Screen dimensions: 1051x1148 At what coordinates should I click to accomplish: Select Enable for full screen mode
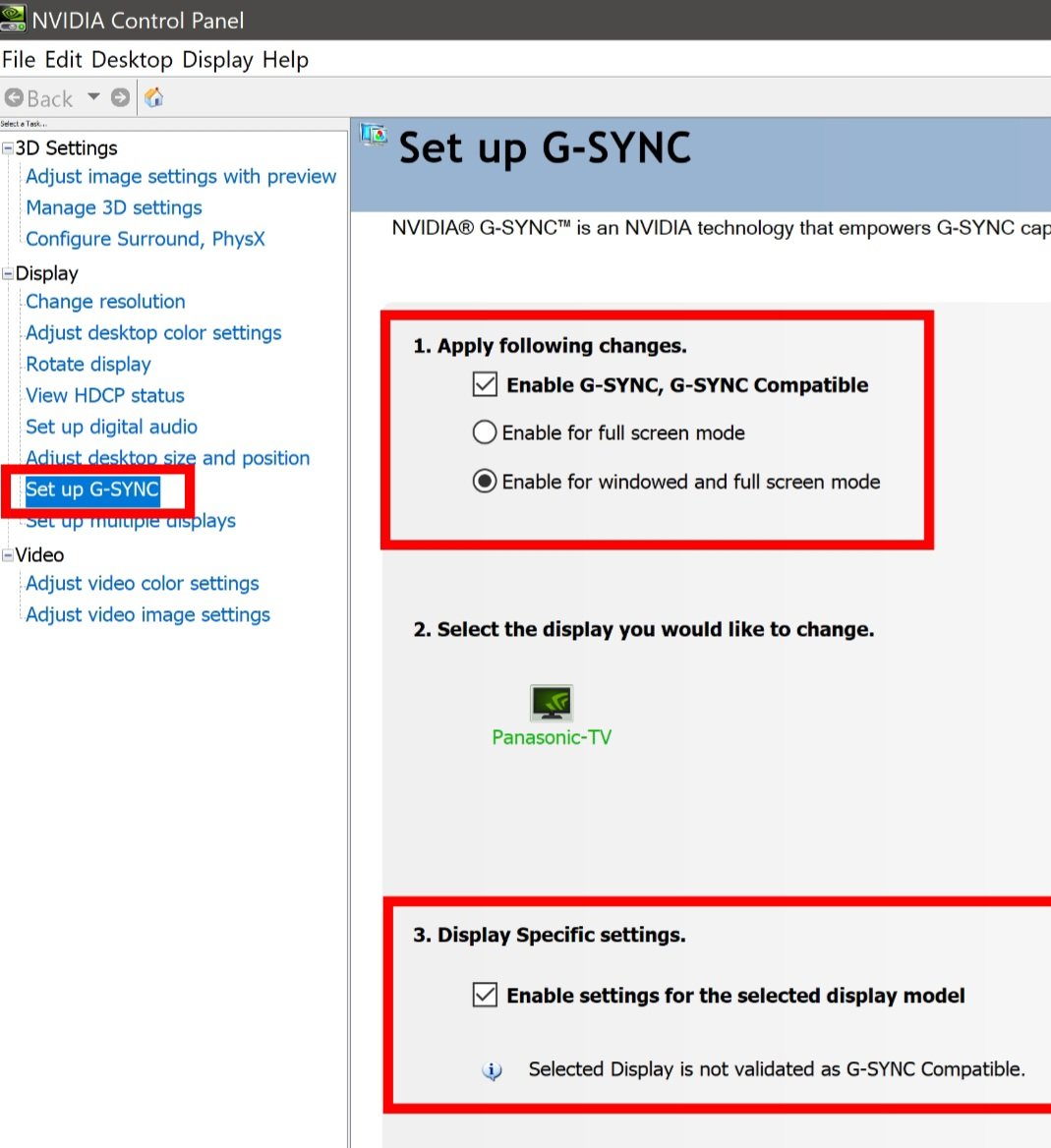coord(484,432)
